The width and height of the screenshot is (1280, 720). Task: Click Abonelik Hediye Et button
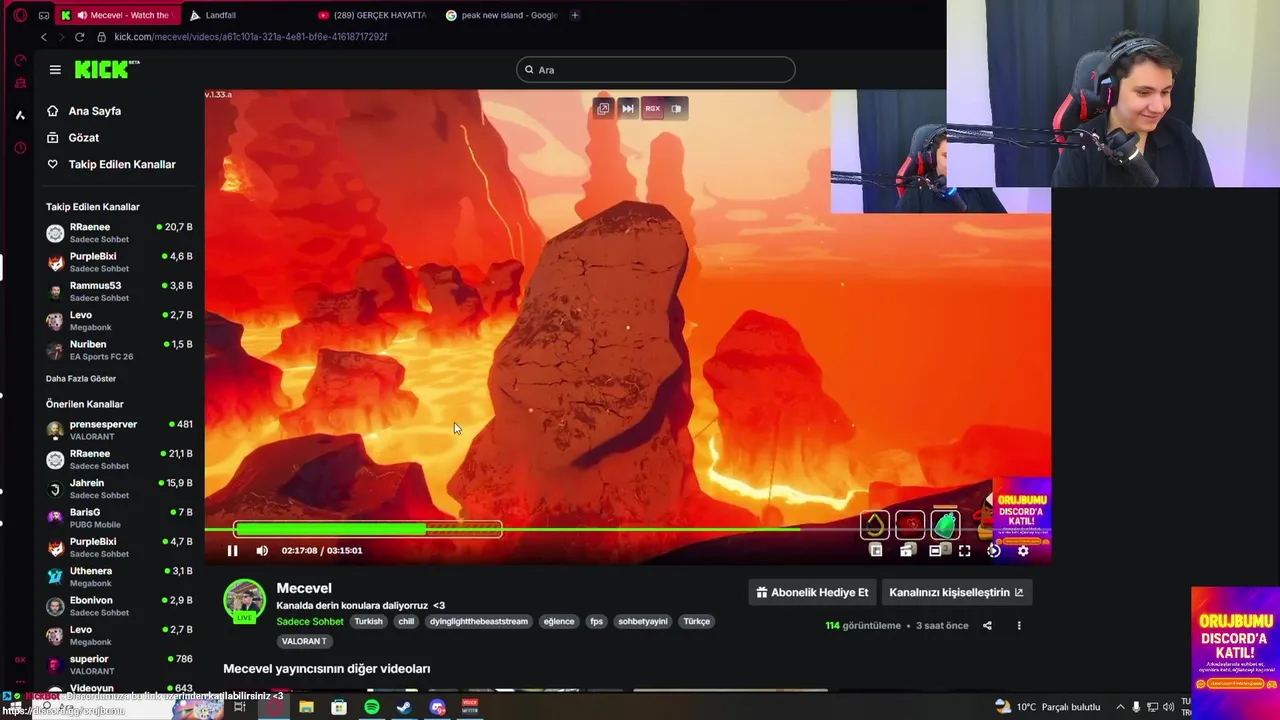pyautogui.click(x=811, y=592)
